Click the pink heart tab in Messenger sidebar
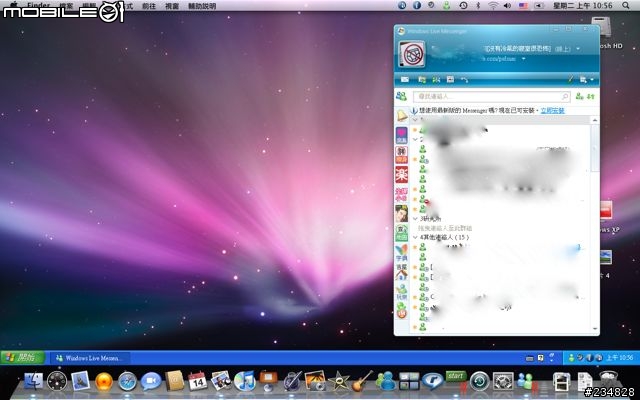The width and height of the screenshot is (640, 400). click(402, 136)
